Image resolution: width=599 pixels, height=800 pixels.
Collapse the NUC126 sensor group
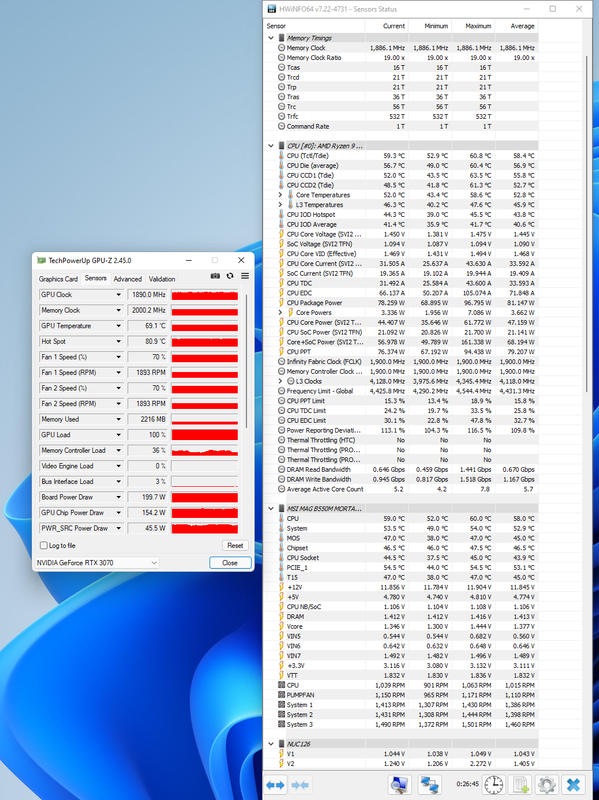[271, 744]
